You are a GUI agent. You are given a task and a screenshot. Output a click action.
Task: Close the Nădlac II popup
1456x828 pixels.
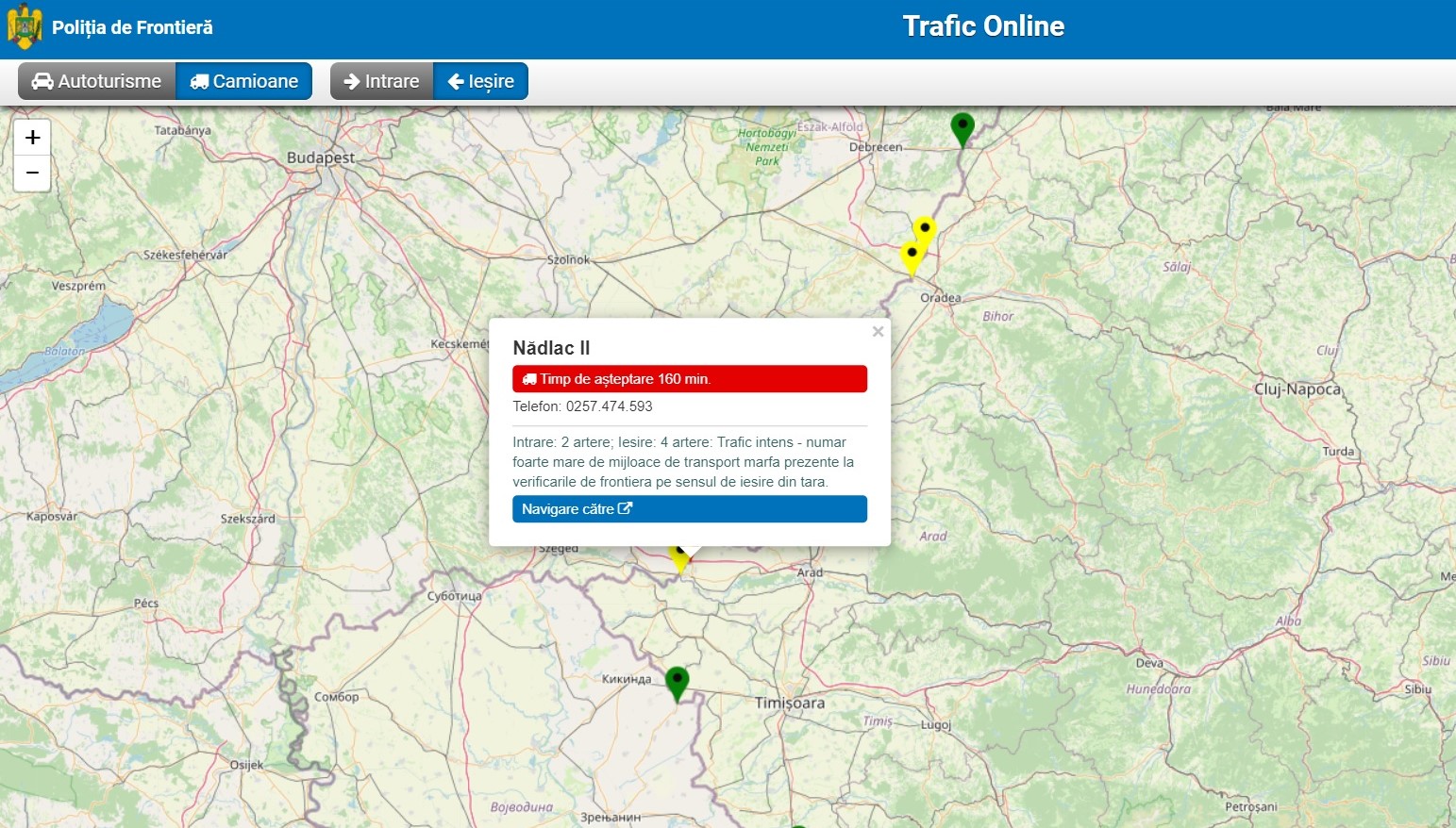(878, 332)
